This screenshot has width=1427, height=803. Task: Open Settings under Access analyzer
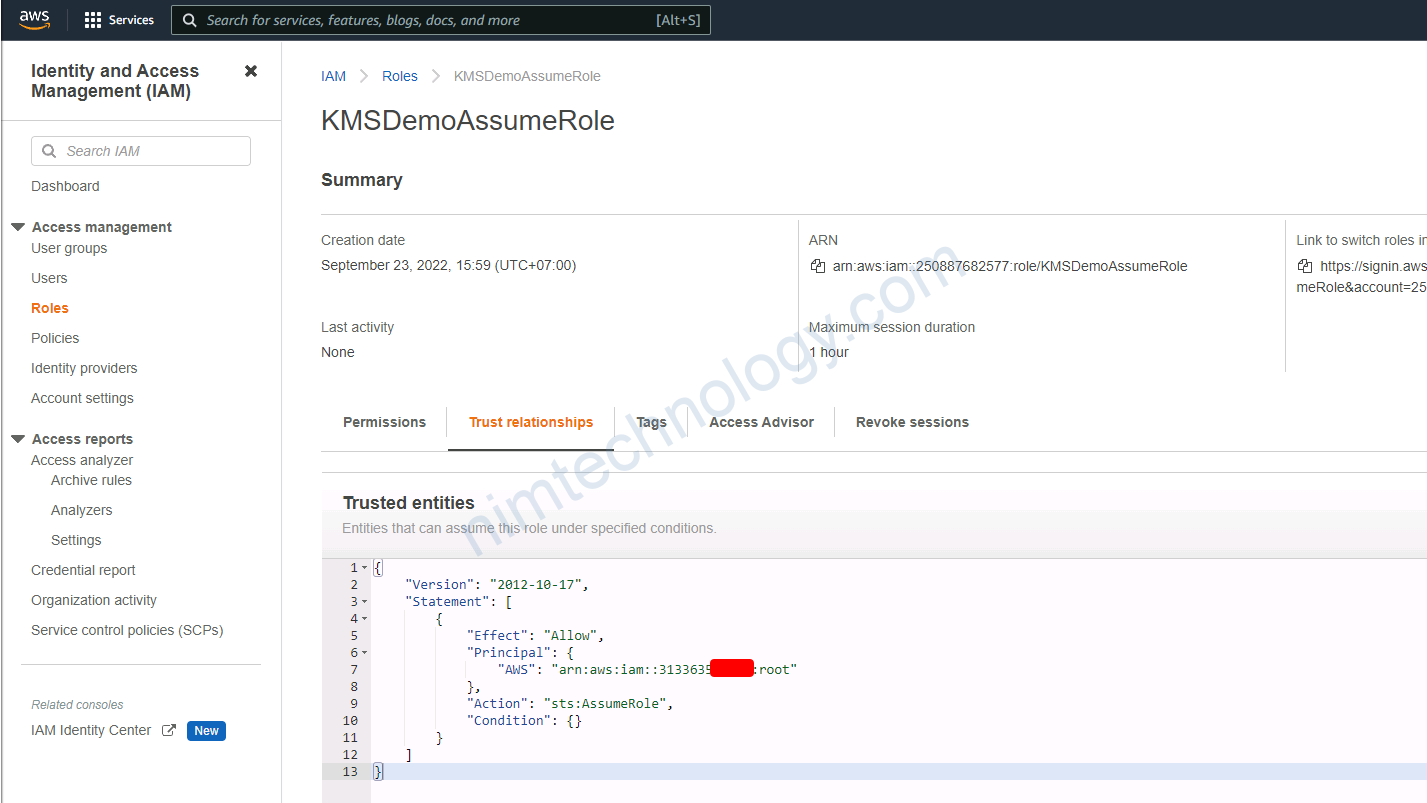[76, 540]
